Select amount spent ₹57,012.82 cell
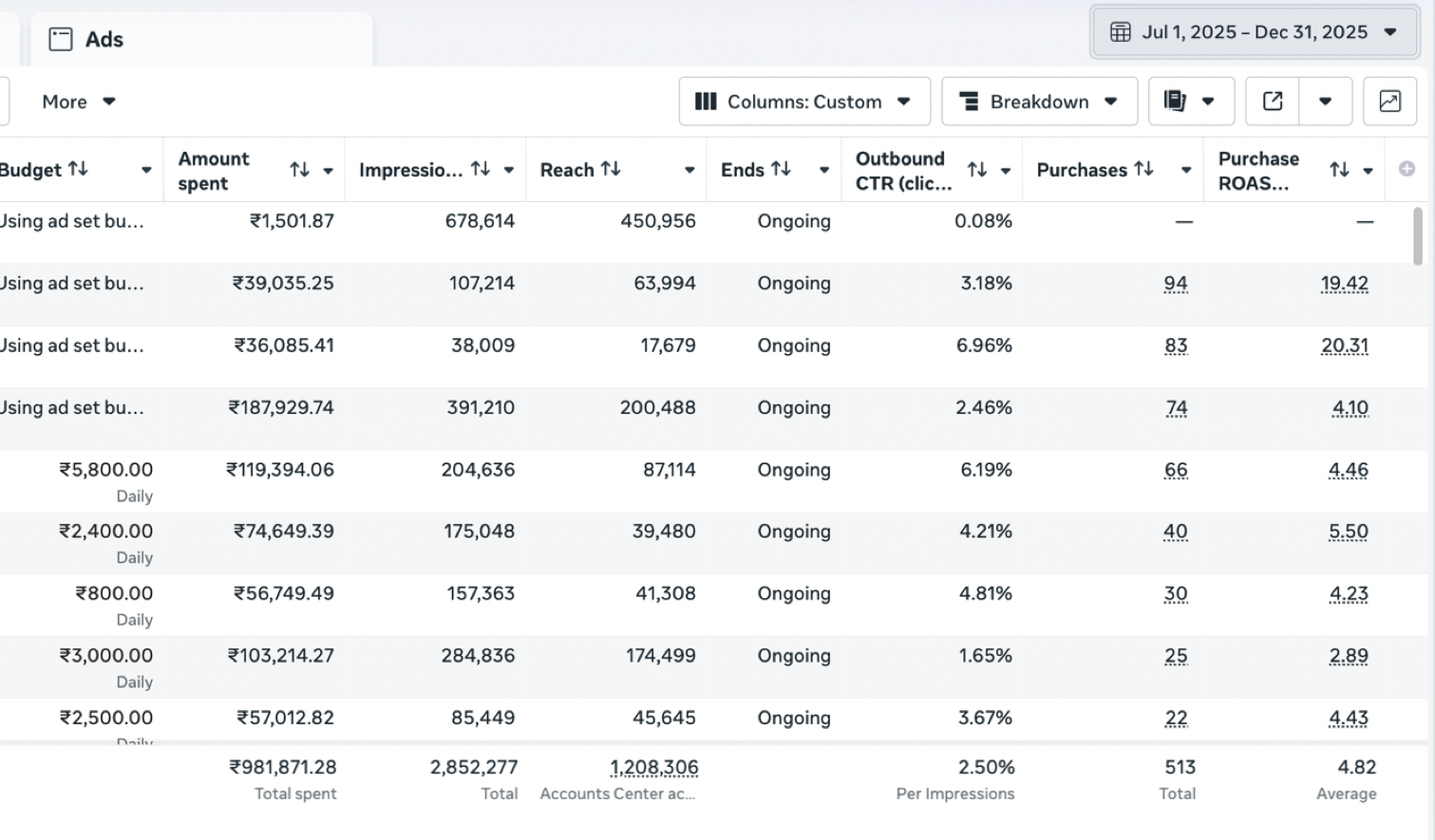Screen dimensions: 1435x840 pos(285,719)
